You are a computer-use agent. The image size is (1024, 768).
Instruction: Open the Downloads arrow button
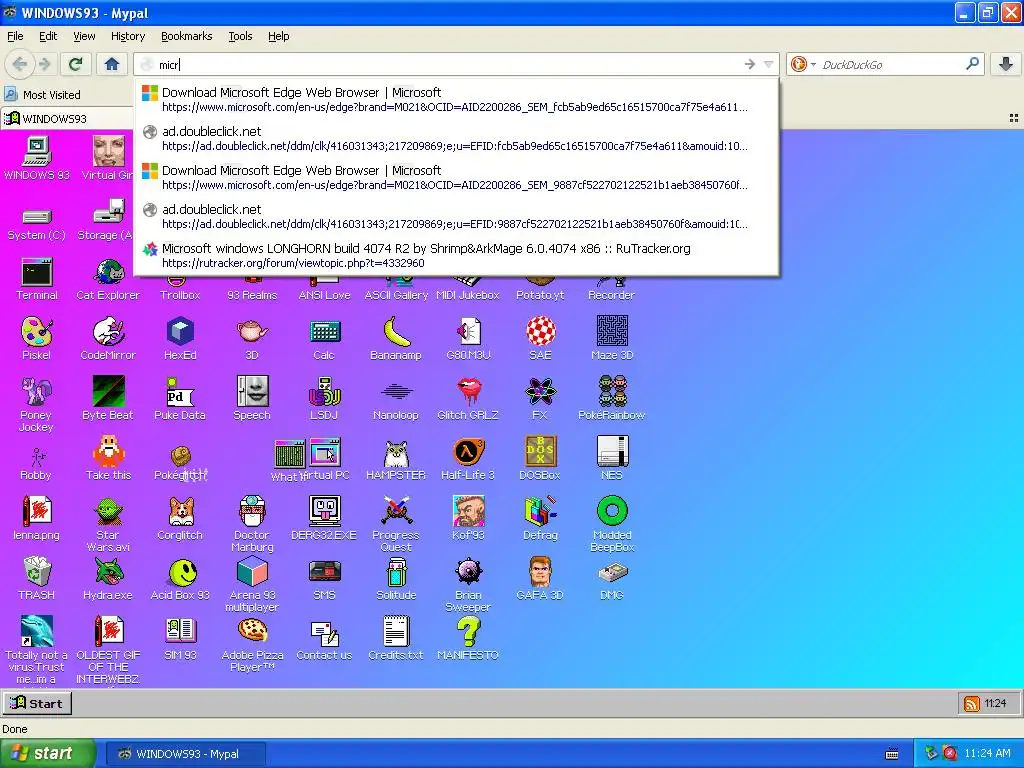[x=1006, y=64]
